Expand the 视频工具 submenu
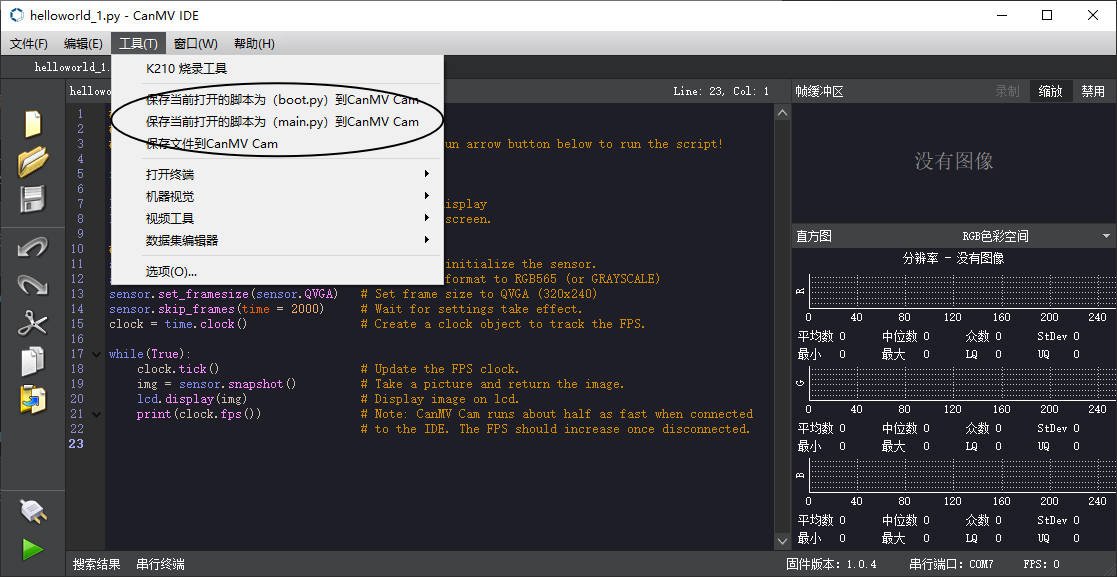The image size is (1117, 577). pyautogui.click(x=278, y=219)
